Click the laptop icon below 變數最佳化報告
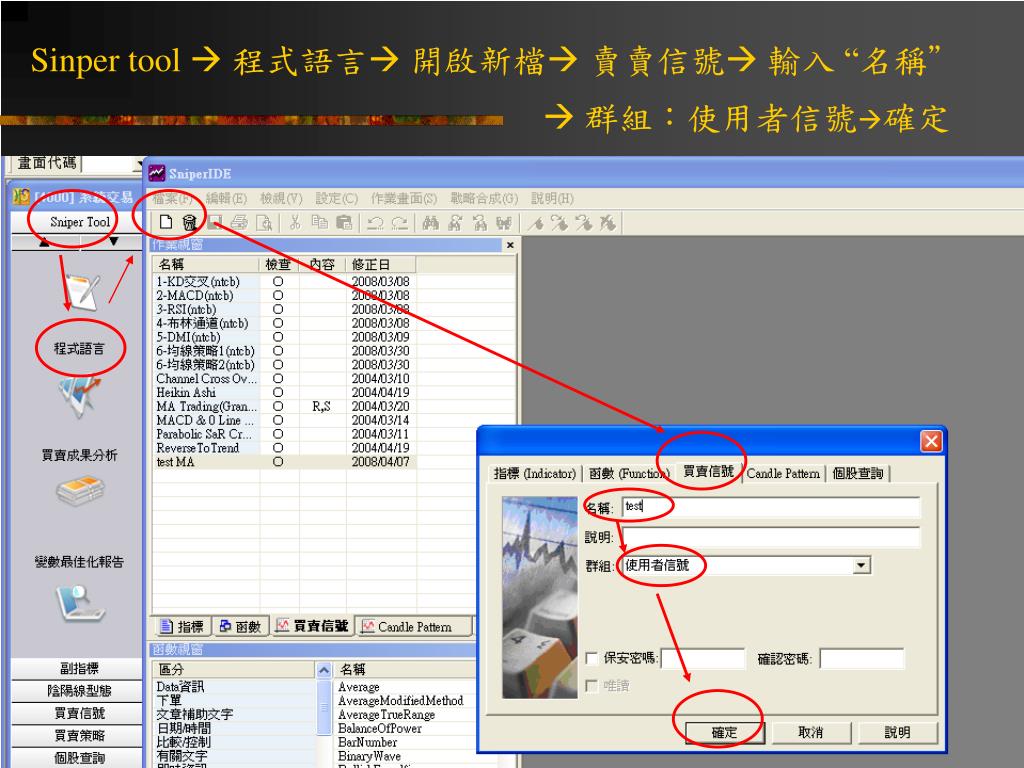 [x=80, y=602]
